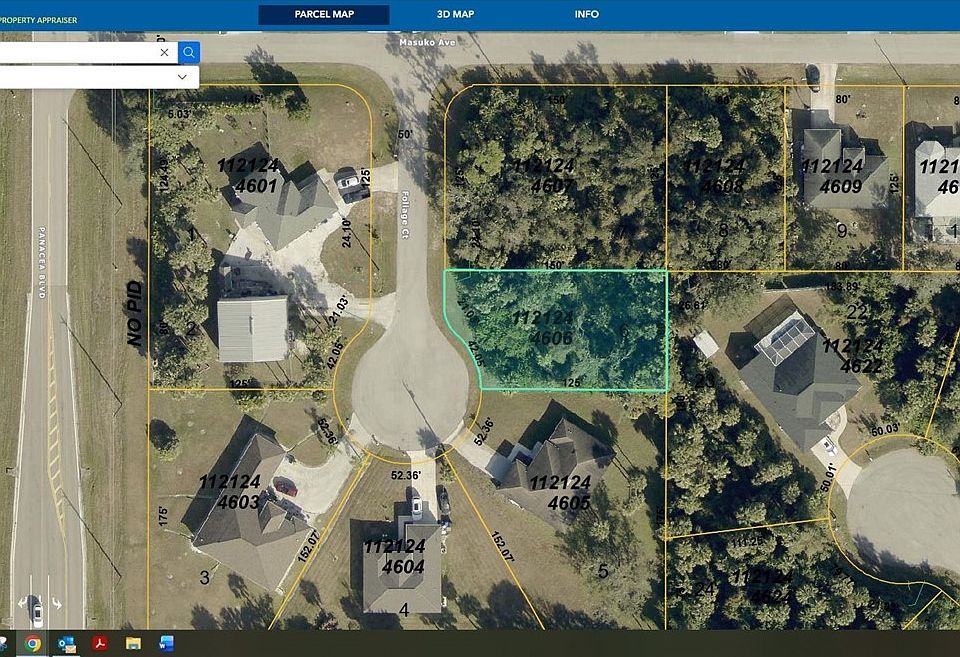
Task: Select wooded parcel 112124 4608
Action: (714, 176)
